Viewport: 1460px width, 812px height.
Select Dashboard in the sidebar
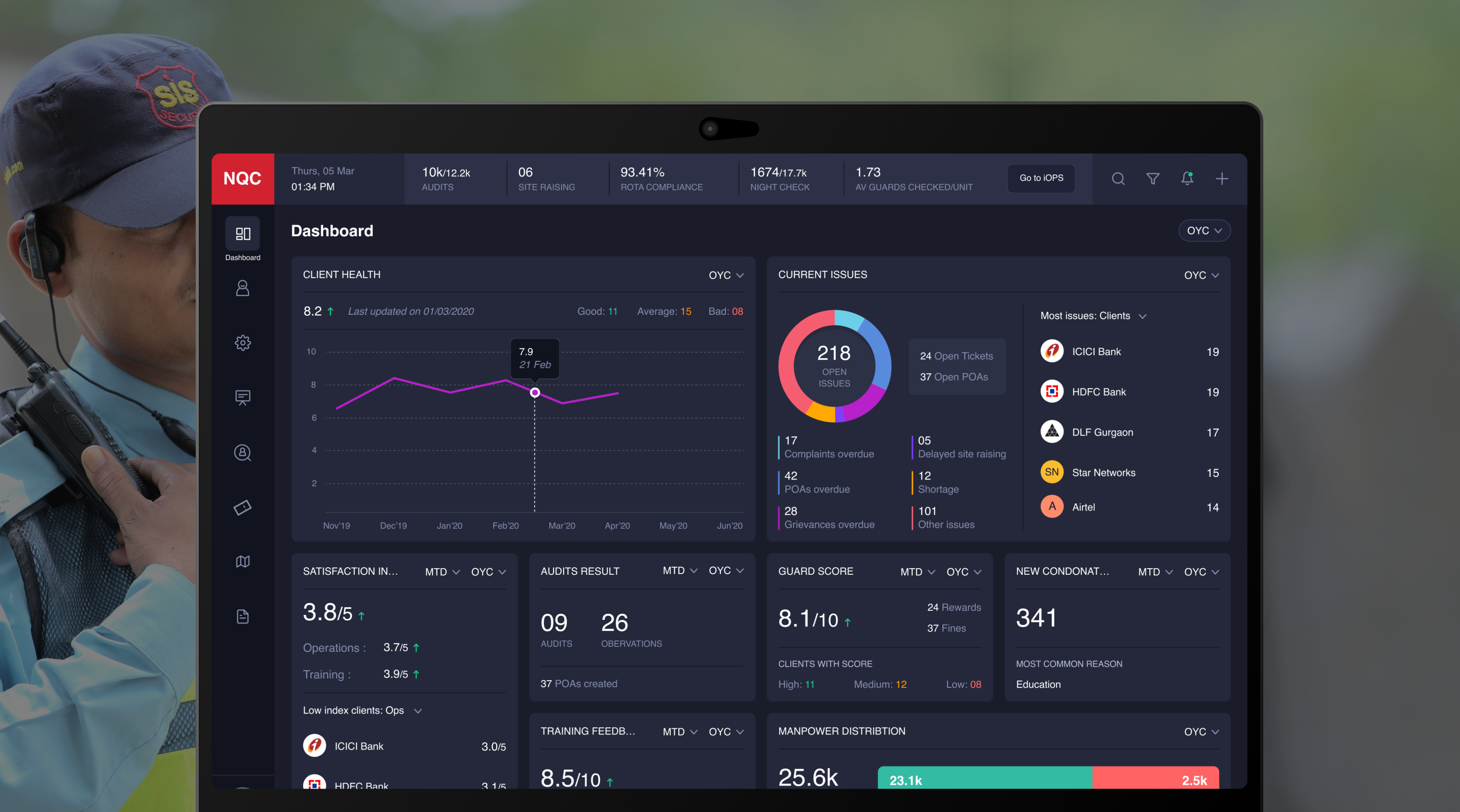(x=243, y=239)
